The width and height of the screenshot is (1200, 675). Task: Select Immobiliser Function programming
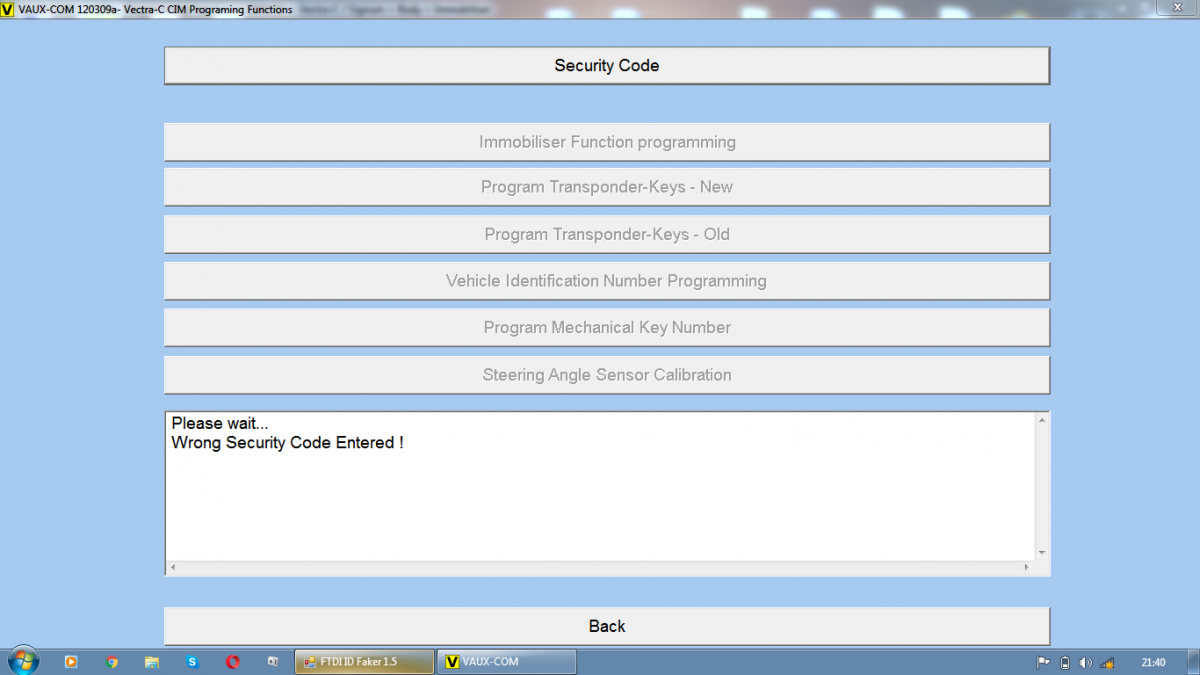tap(607, 142)
